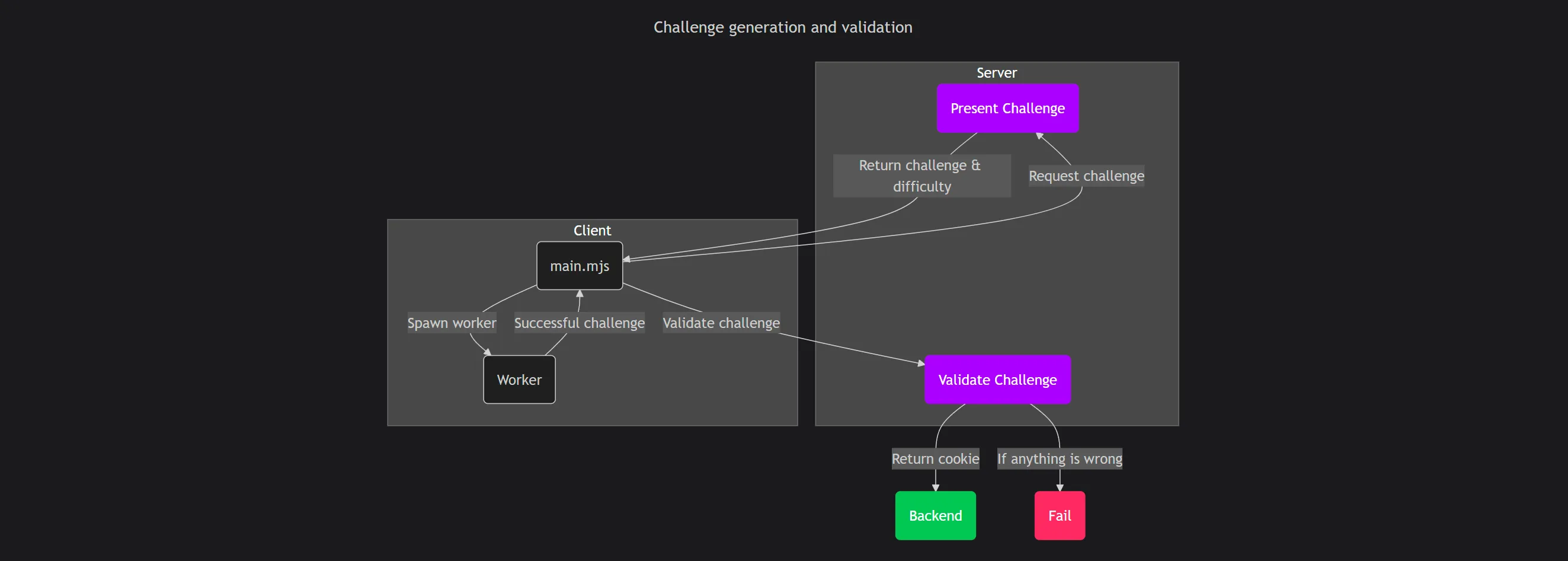Click the Server subgraph heading
This screenshot has height=561, width=1568.
click(x=996, y=73)
